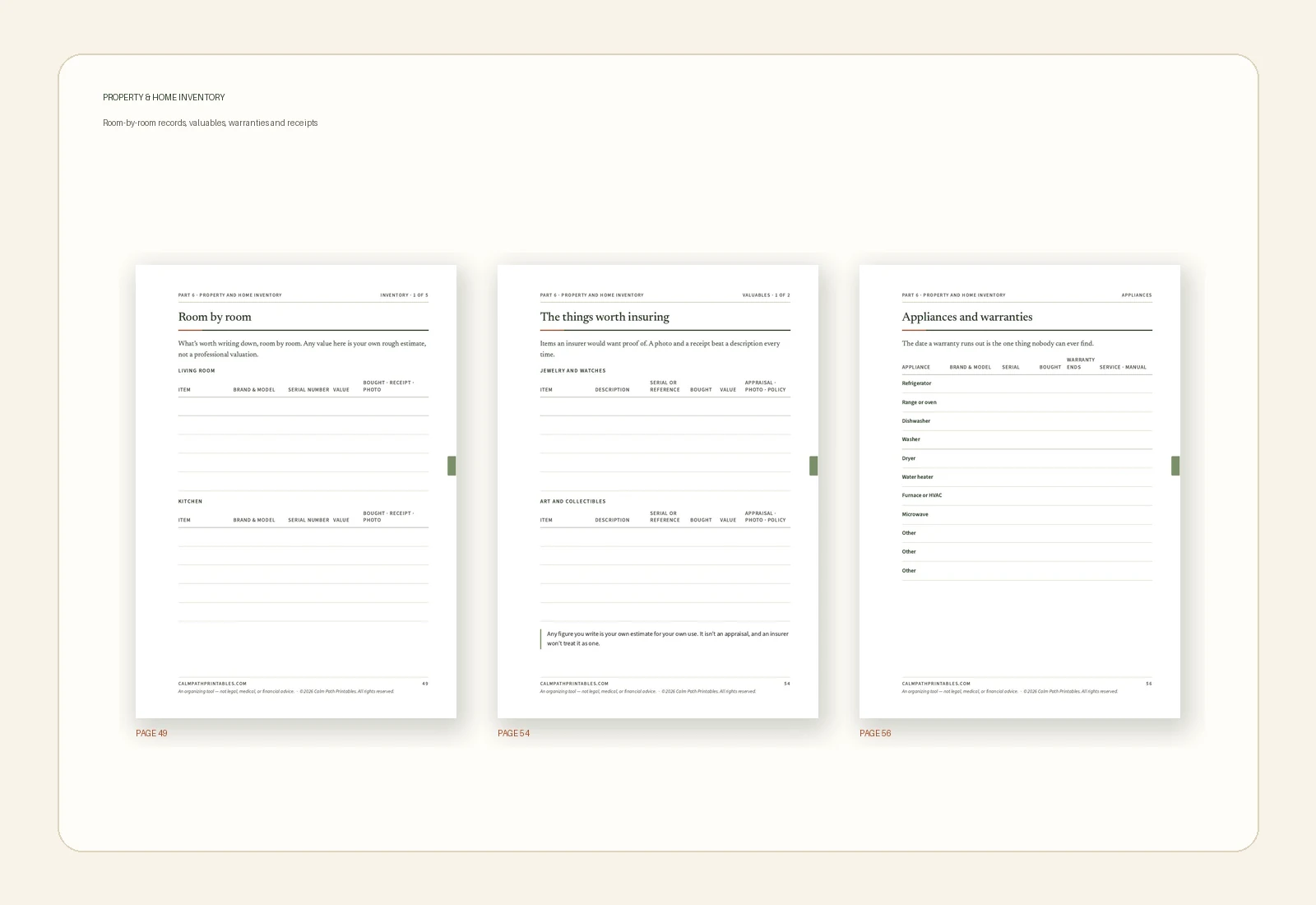Open the page 54 valuables page thumbnail
This screenshot has width=1316, height=905.
click(x=658, y=491)
